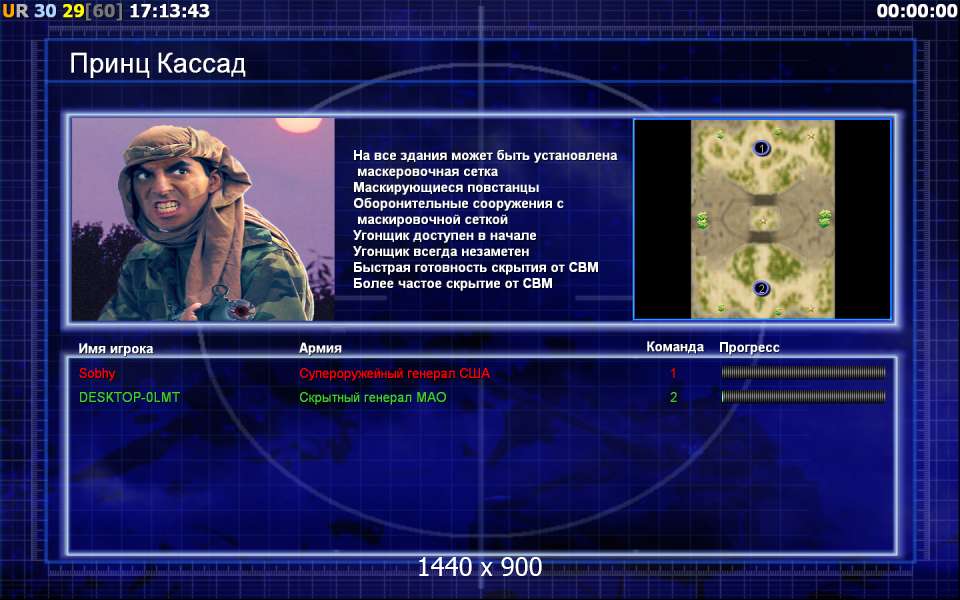Viewport: 960px width, 600px height.
Task: Click the 00:00:00 timer at top right
Action: (917, 10)
